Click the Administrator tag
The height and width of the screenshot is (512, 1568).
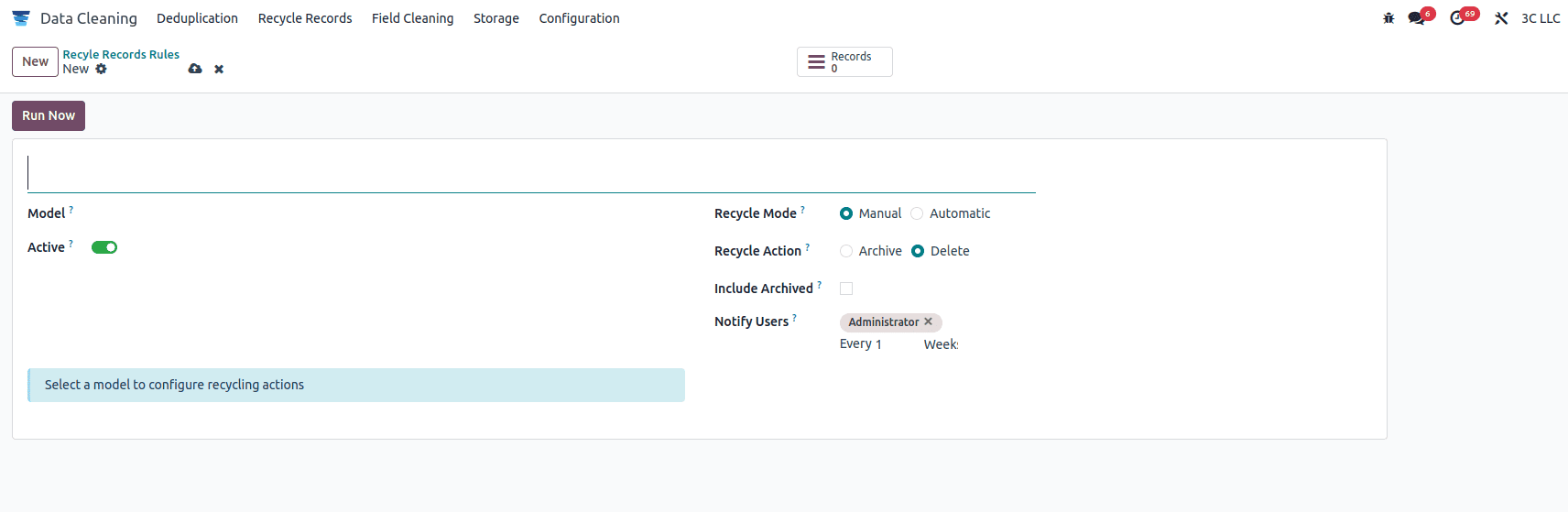(x=883, y=321)
